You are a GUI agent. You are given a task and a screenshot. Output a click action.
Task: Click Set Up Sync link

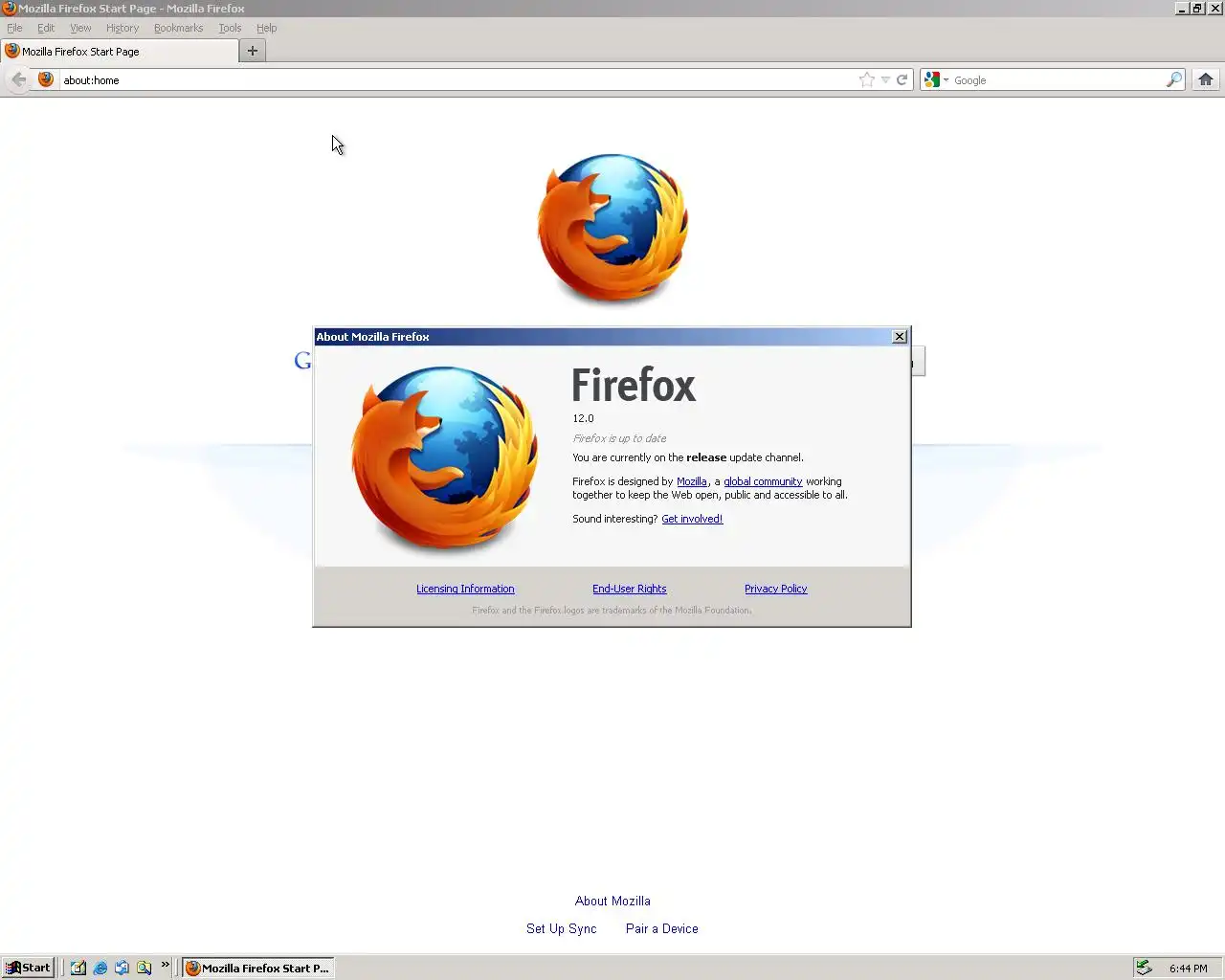tap(561, 928)
